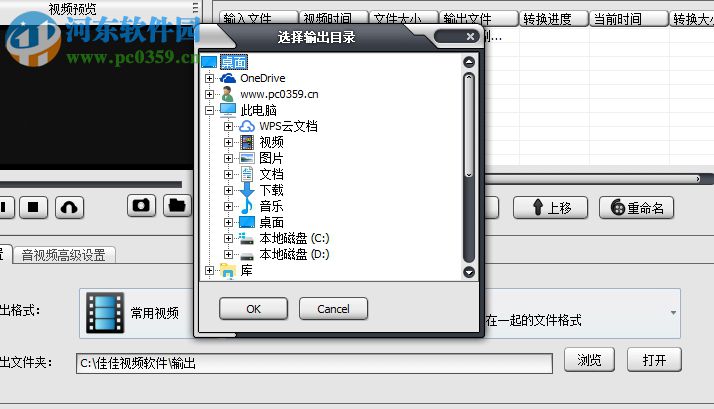Select the 库 libraries folder icon

tap(228, 271)
